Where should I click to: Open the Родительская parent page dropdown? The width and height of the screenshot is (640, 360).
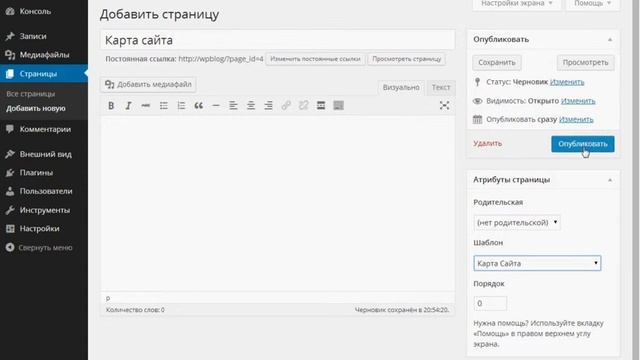pyautogui.click(x=517, y=222)
